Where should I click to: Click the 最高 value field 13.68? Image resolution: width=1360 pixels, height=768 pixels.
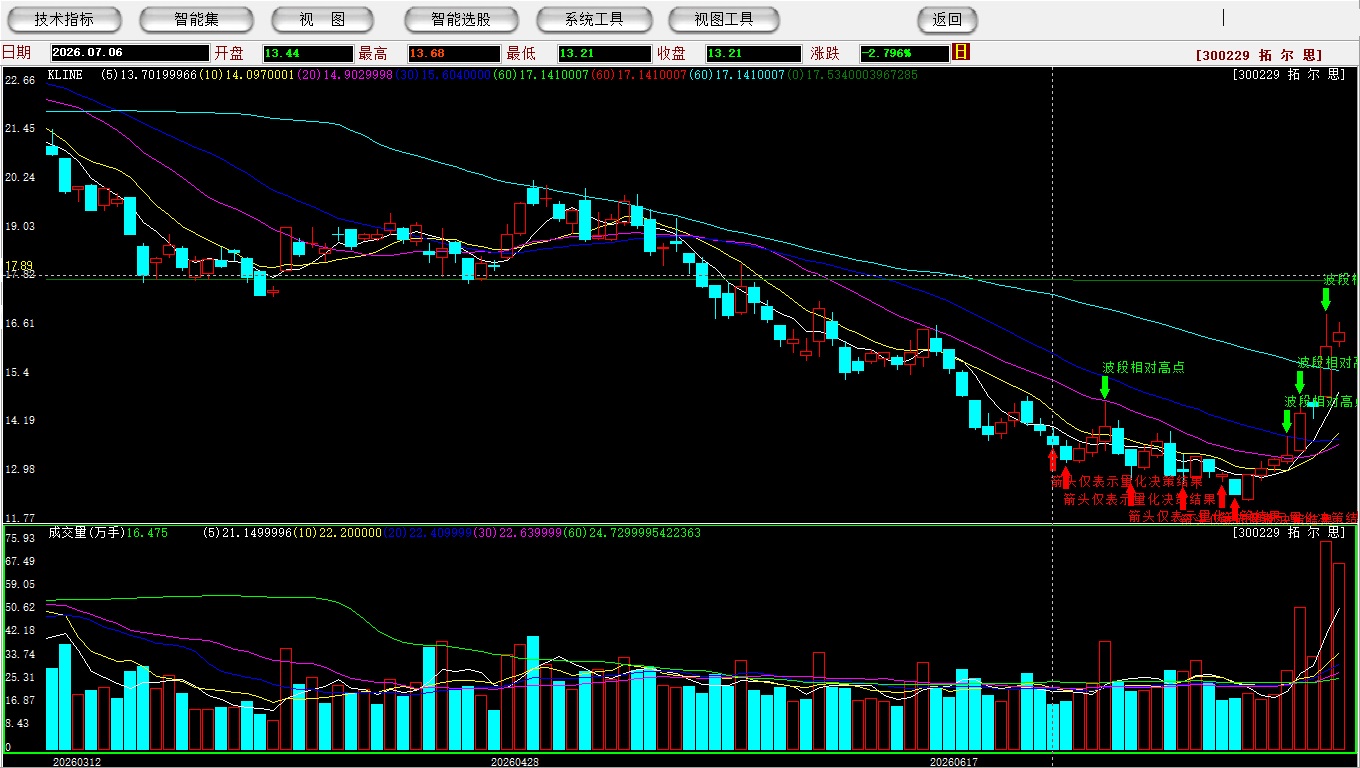[x=453, y=53]
